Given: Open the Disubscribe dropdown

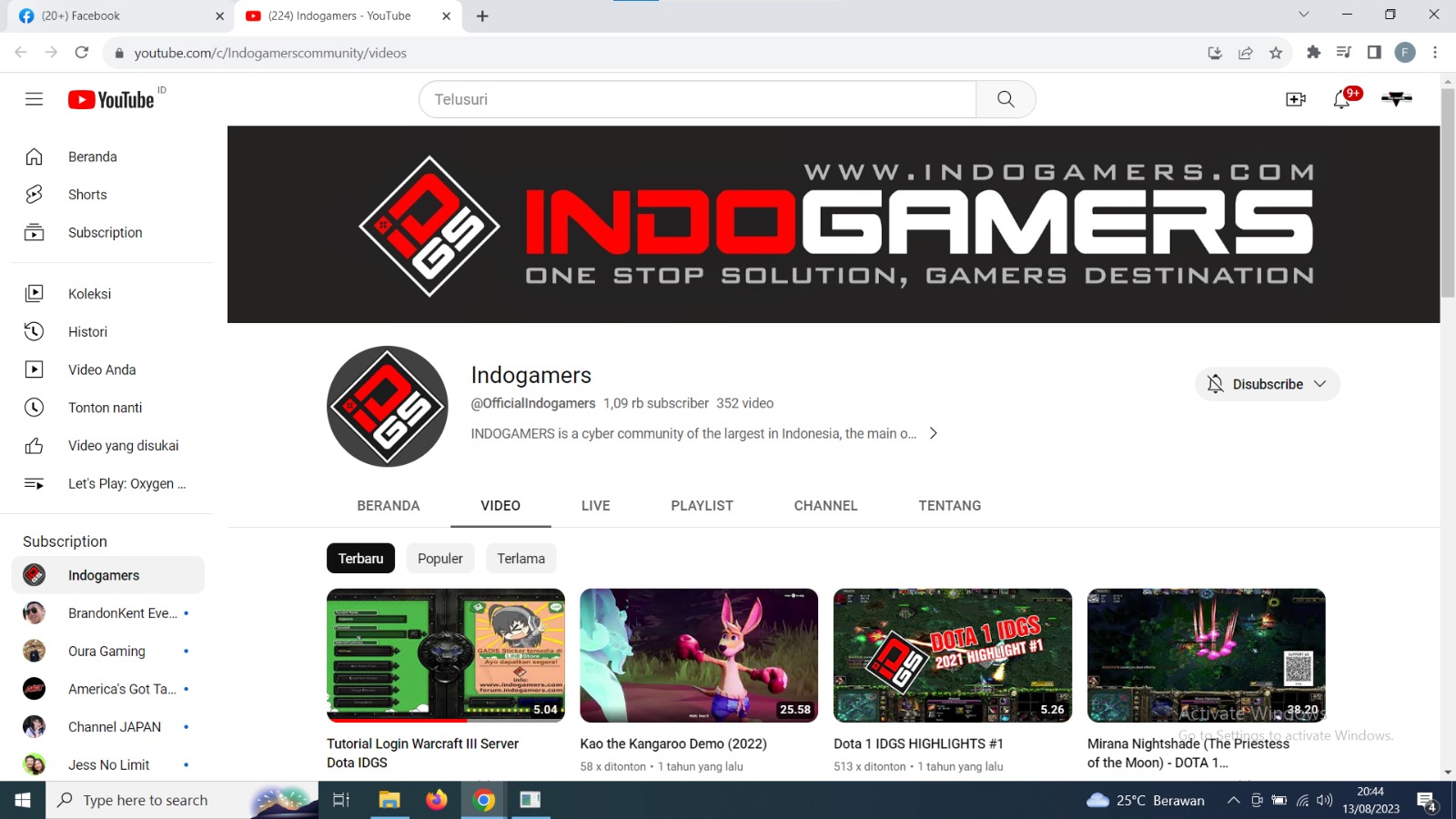Looking at the screenshot, I should coord(1268,384).
